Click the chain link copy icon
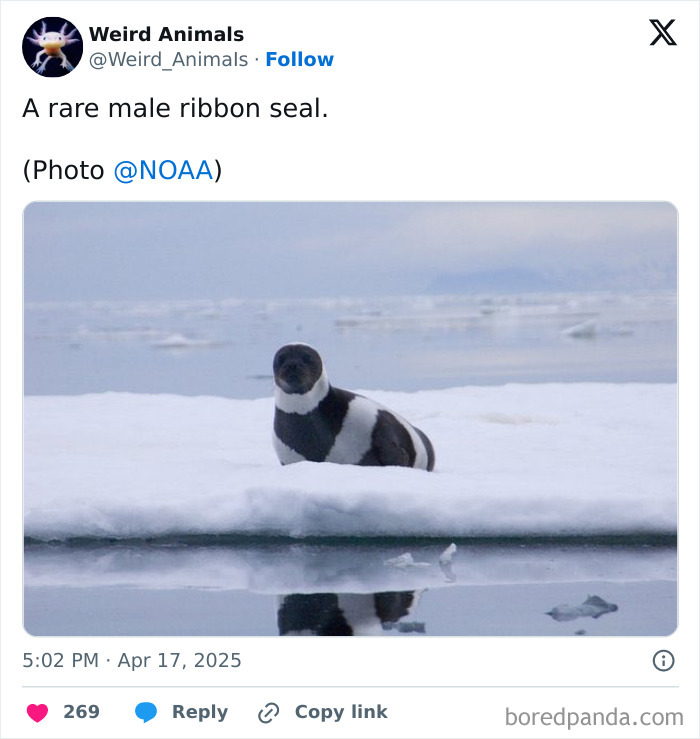This screenshot has width=700, height=739. click(x=269, y=713)
